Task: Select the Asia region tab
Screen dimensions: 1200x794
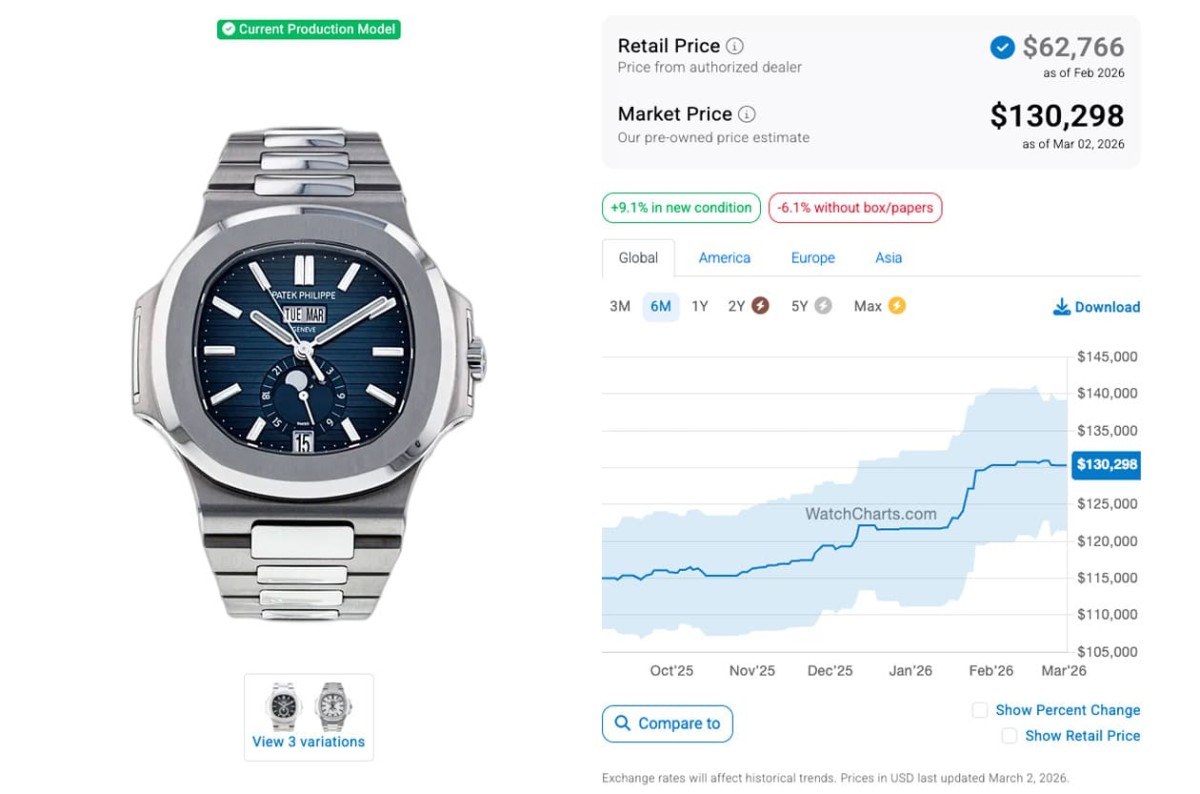Action: click(889, 258)
